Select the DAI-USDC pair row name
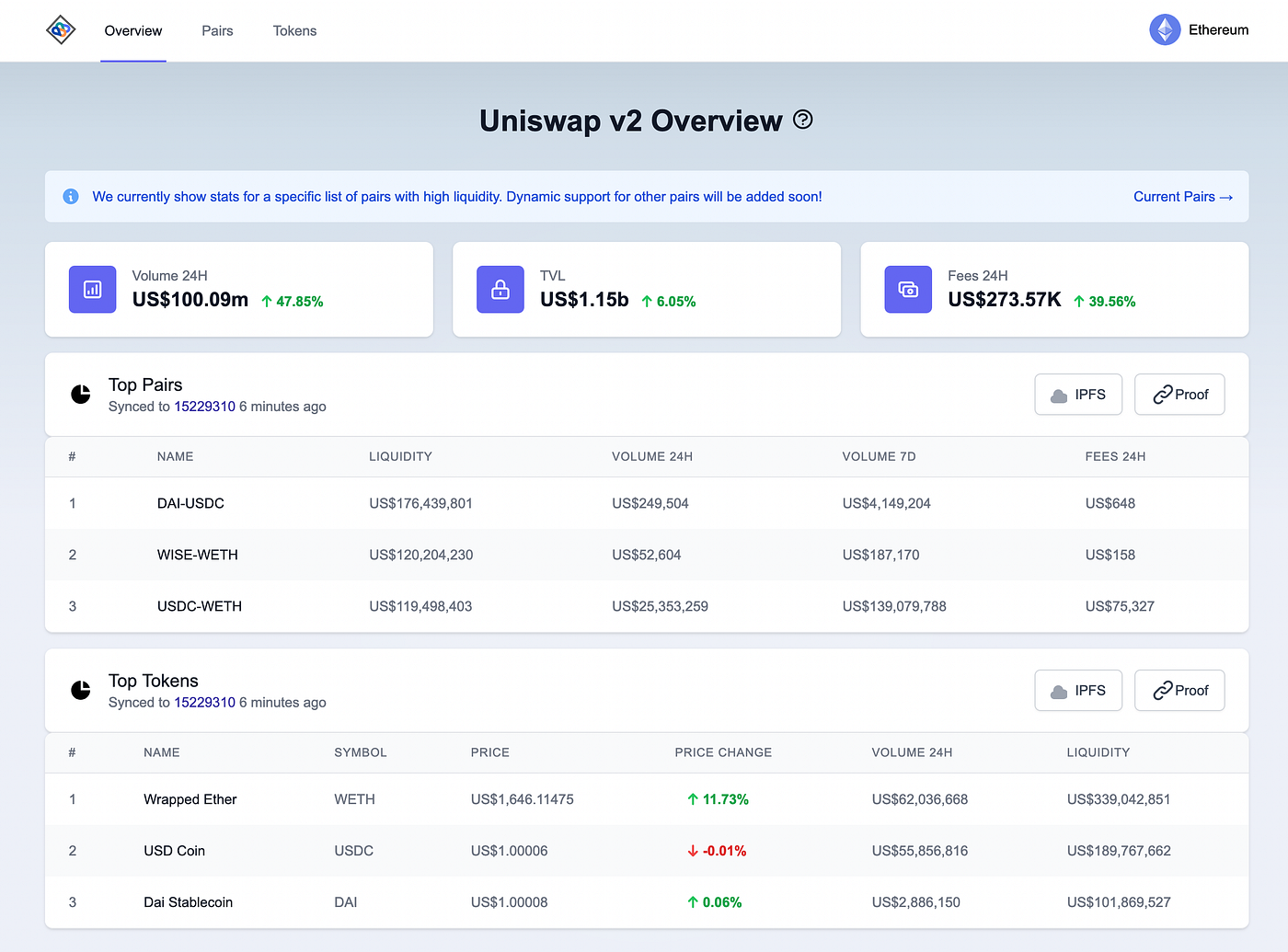This screenshot has width=1288, height=952. point(190,503)
